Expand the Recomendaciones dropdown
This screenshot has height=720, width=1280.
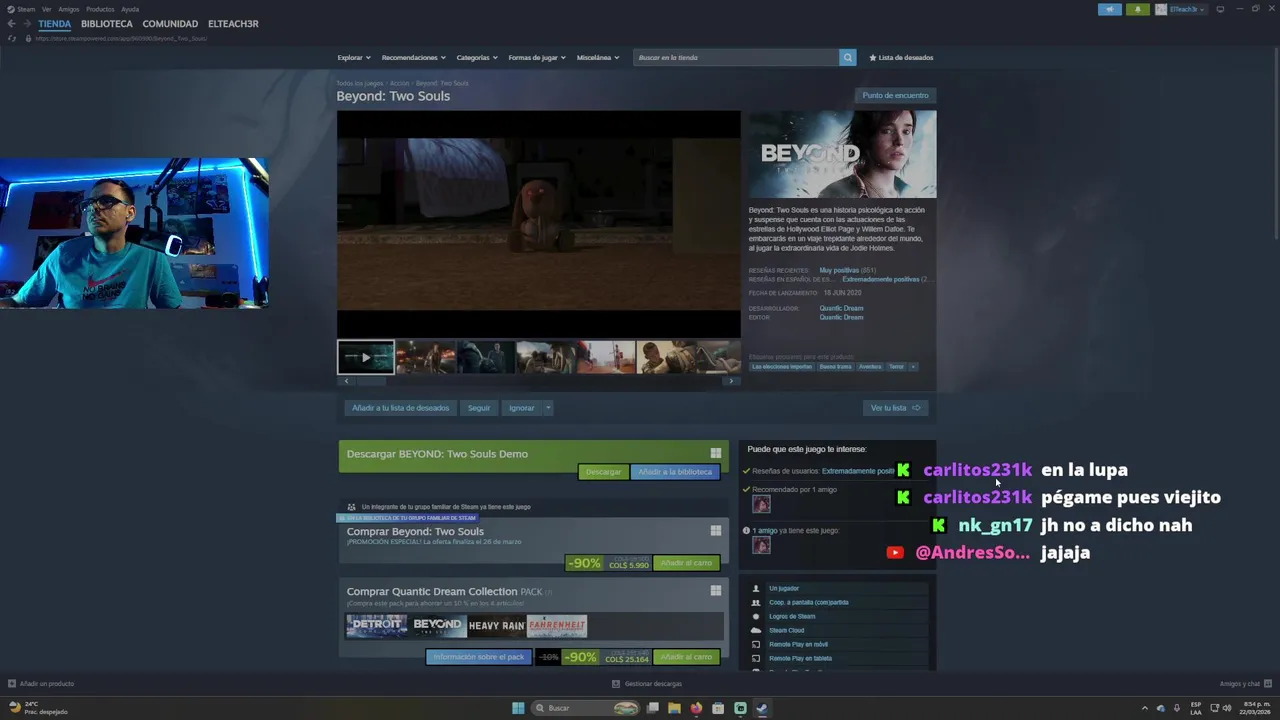(414, 57)
